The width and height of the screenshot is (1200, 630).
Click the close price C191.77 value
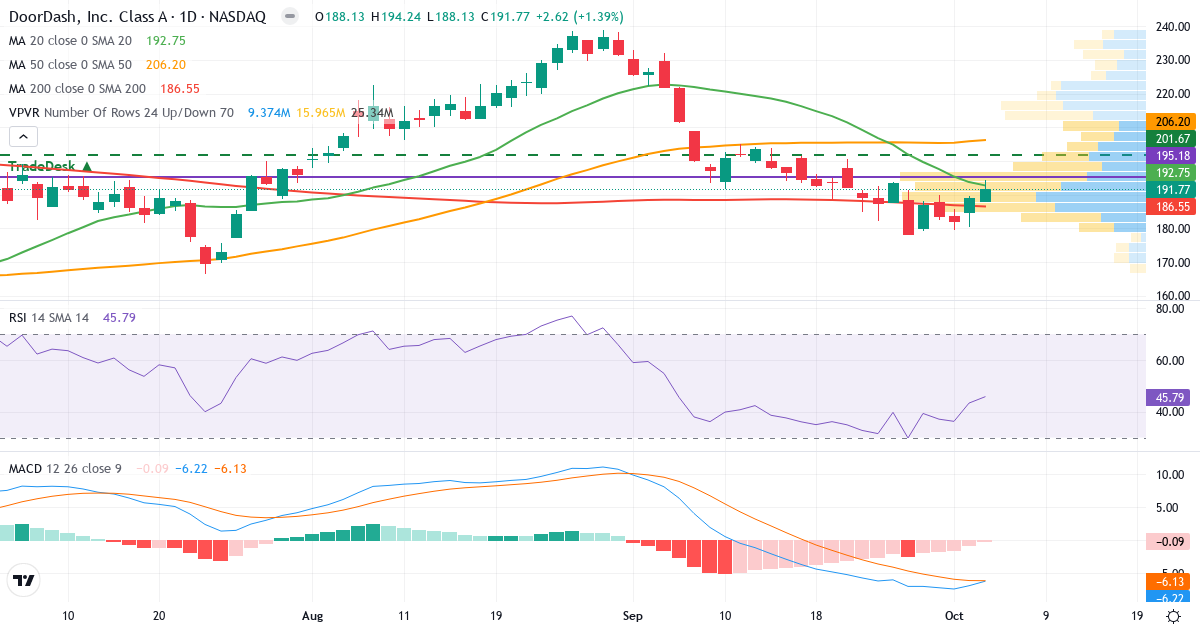(505, 17)
